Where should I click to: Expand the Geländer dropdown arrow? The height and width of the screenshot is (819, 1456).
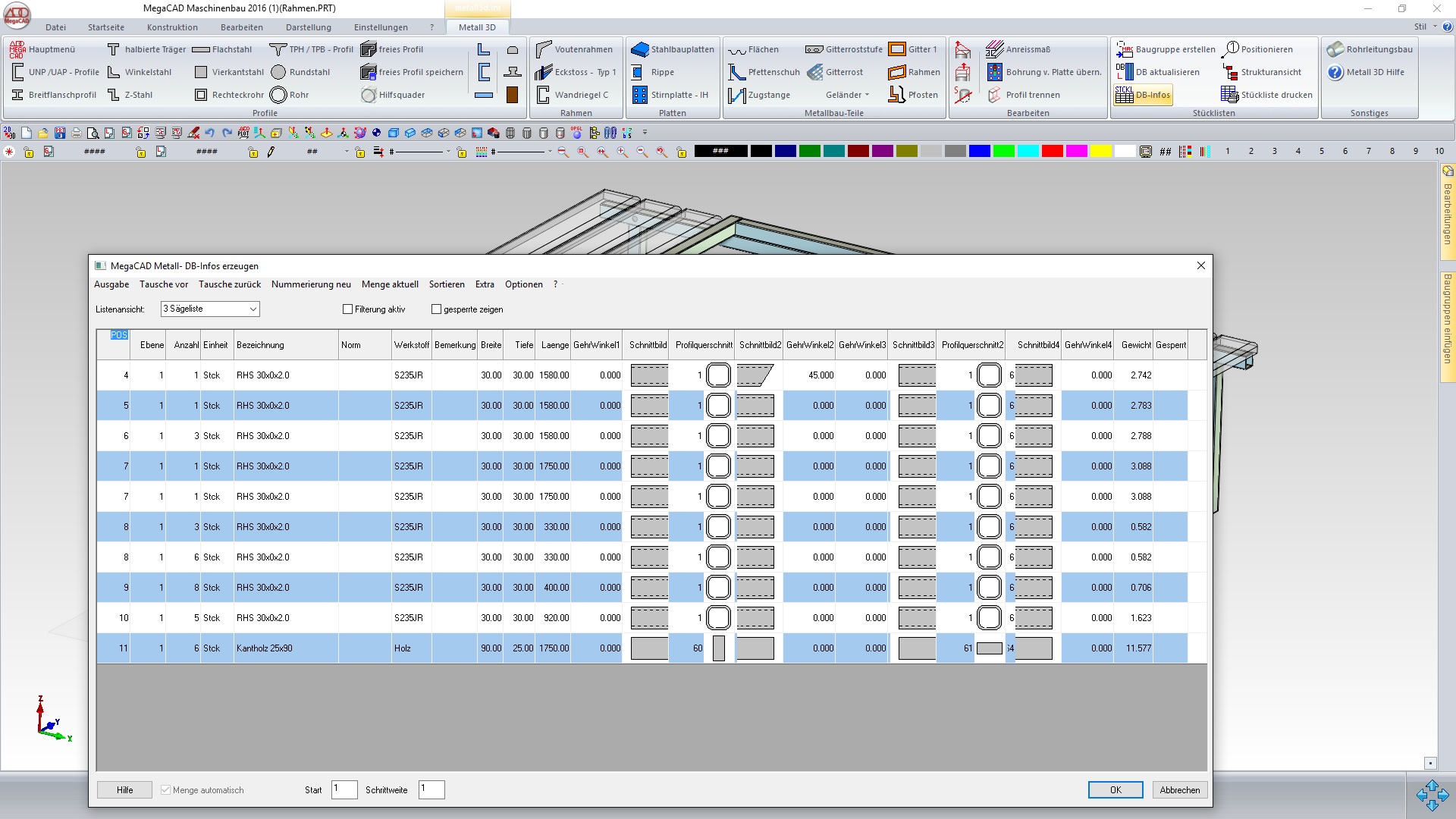pyautogui.click(x=867, y=95)
